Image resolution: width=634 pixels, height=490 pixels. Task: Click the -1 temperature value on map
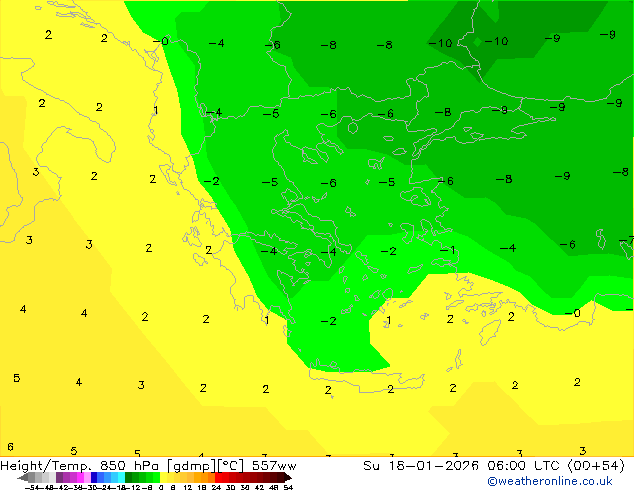coord(448,250)
